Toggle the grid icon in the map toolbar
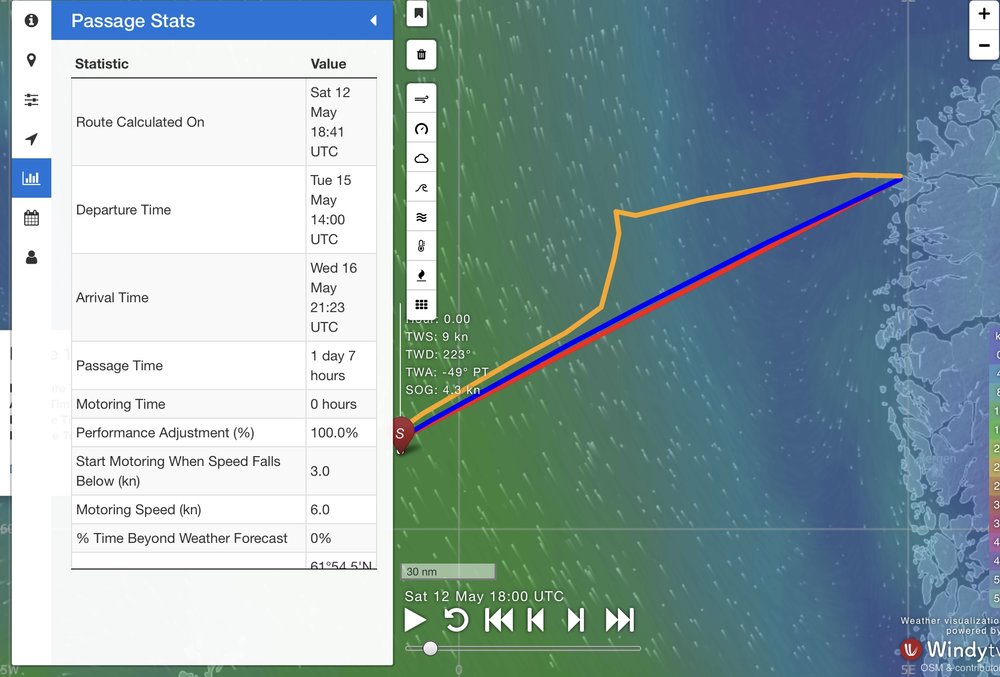The width and height of the screenshot is (1000, 677). pos(422,305)
